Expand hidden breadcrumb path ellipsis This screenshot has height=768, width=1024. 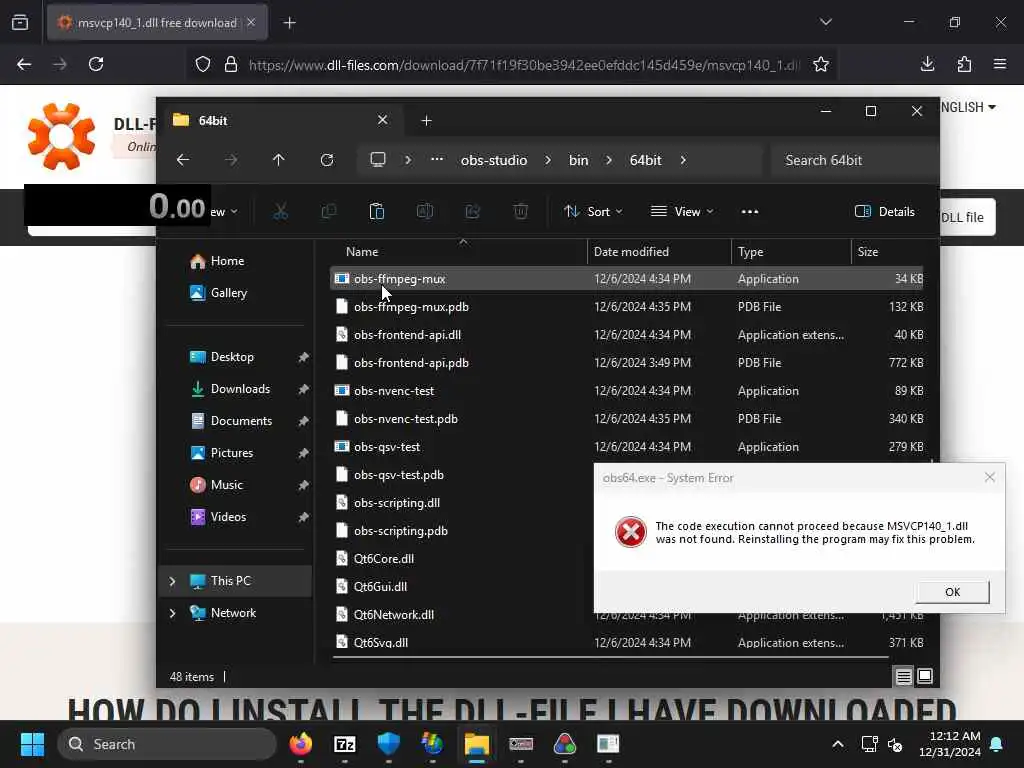[x=437, y=160]
